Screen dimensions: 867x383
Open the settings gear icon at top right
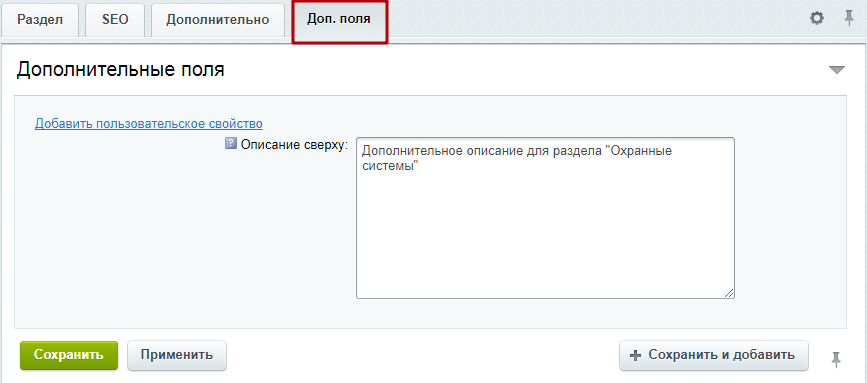816,19
